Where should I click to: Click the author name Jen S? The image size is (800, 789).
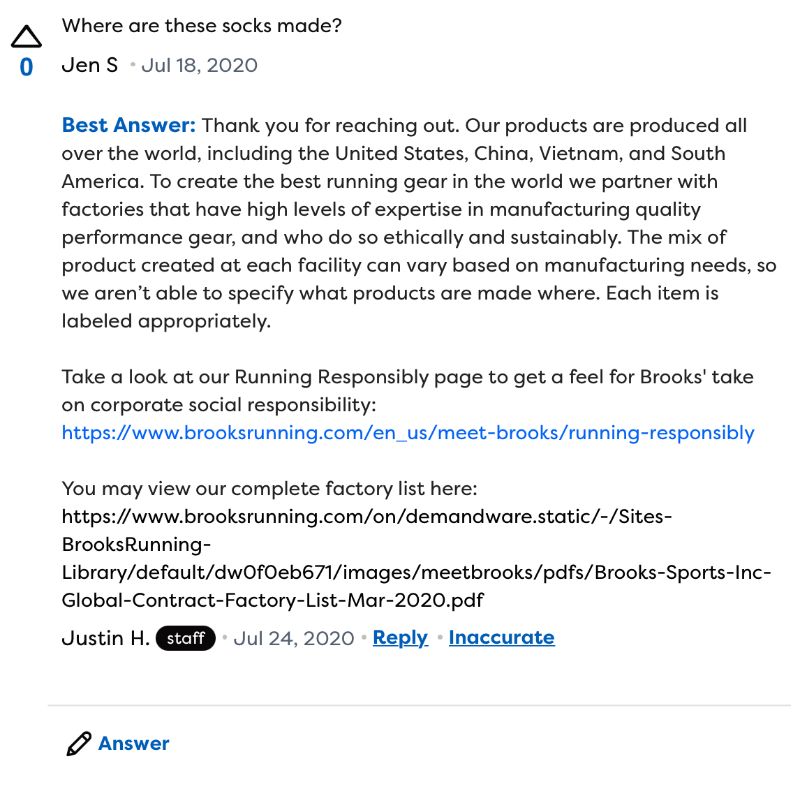(x=90, y=65)
